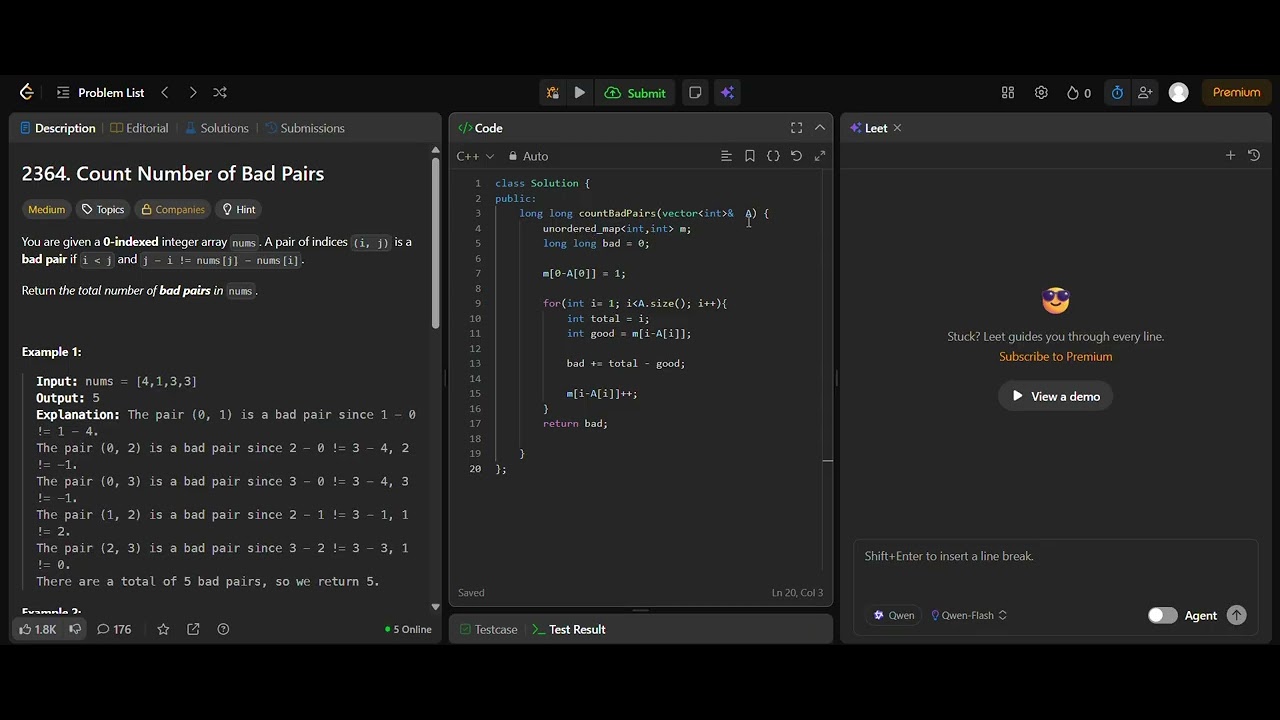The height and width of the screenshot is (720, 1280).
Task: Favorite the problem with star icon
Action: click(163, 629)
